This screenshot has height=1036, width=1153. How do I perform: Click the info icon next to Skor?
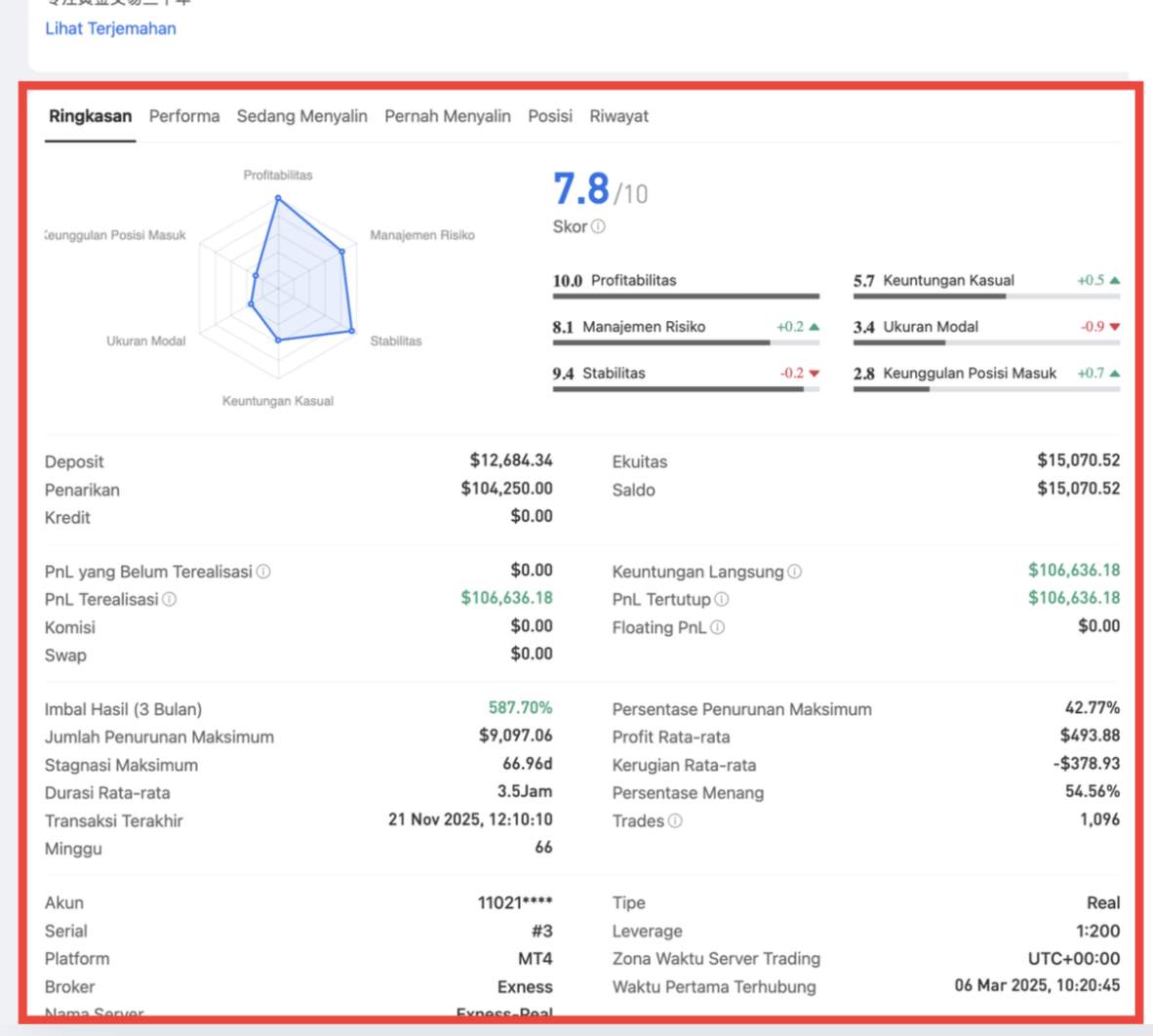click(x=598, y=226)
